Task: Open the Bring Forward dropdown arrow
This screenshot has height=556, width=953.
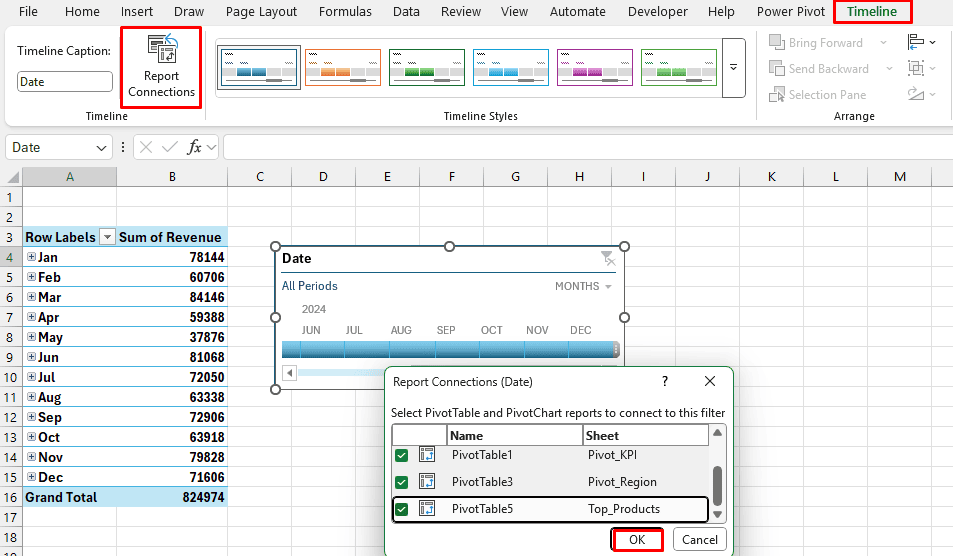Action: point(883,43)
